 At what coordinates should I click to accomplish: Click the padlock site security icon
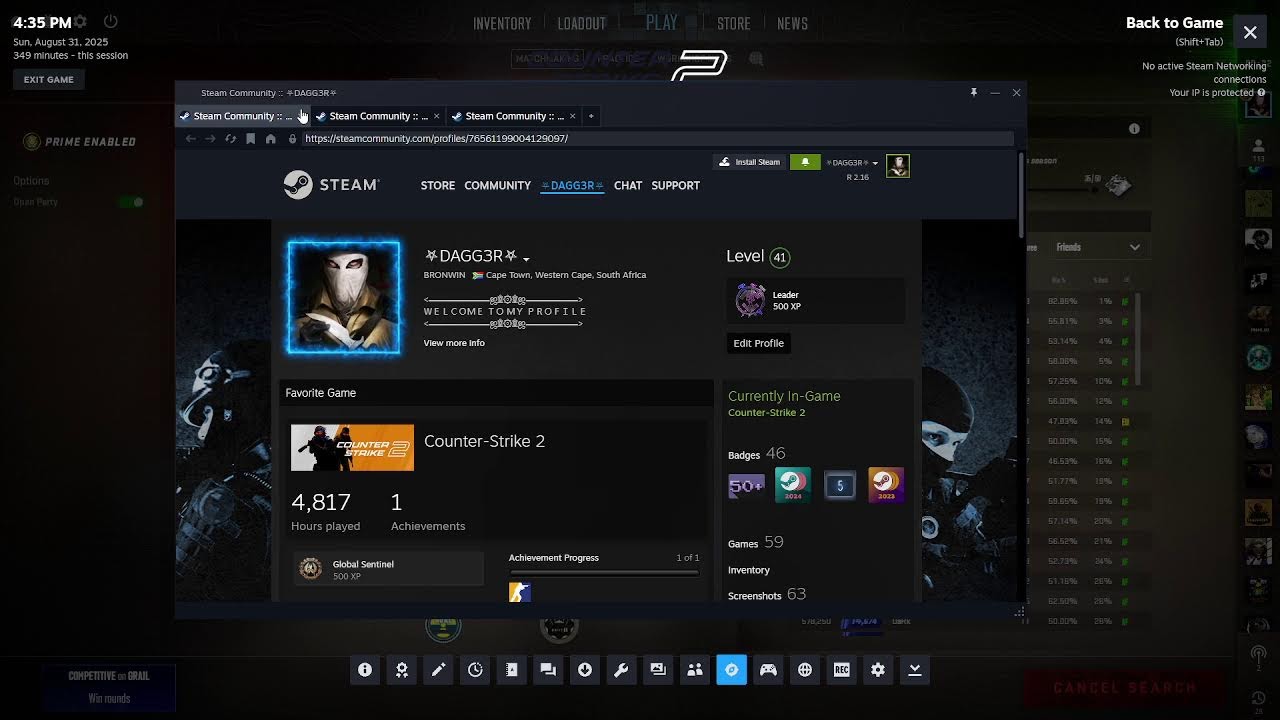[292, 139]
